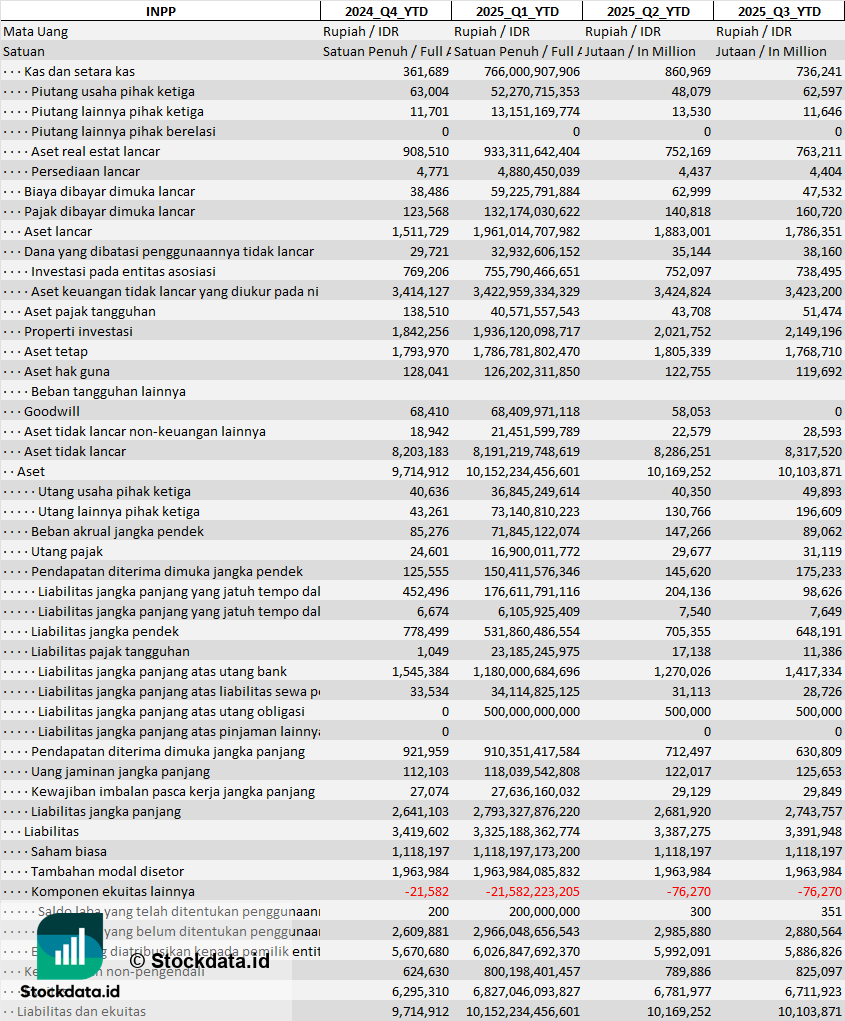Select Liabilitas jangka panjang atas utang obligasi label

pos(171,712)
